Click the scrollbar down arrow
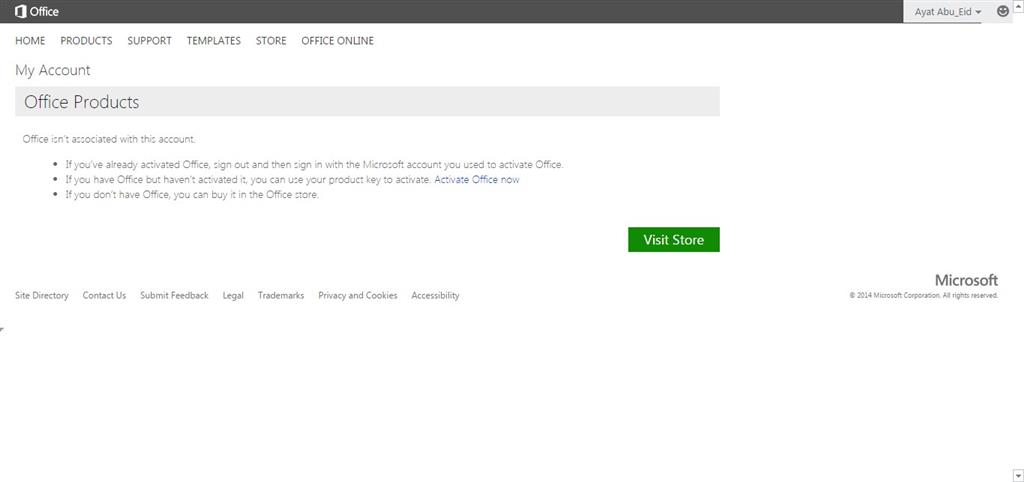Screen dimensions: 1024x482 click(1017, 476)
